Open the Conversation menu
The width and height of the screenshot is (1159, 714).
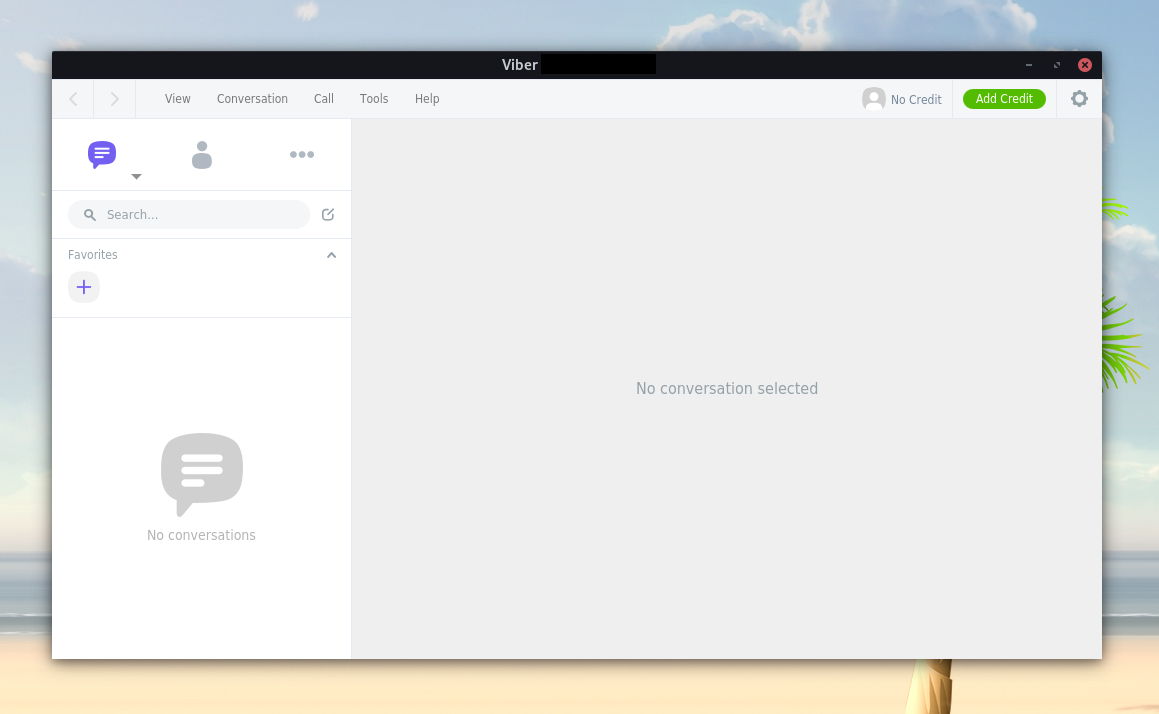click(252, 99)
